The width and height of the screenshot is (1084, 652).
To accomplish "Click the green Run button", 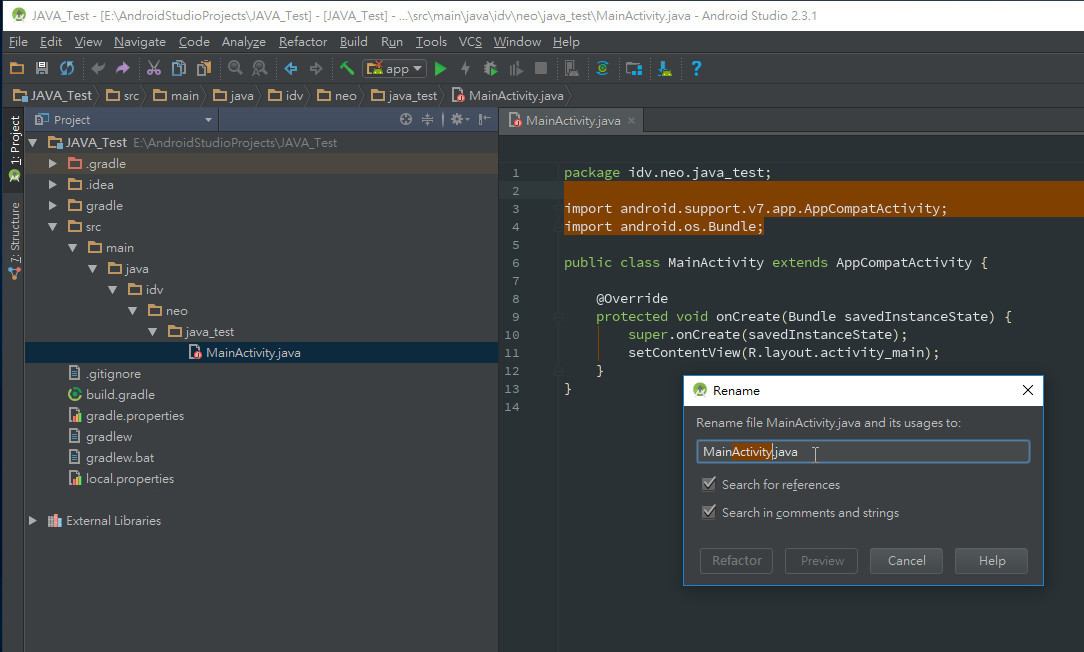I will [x=440, y=68].
